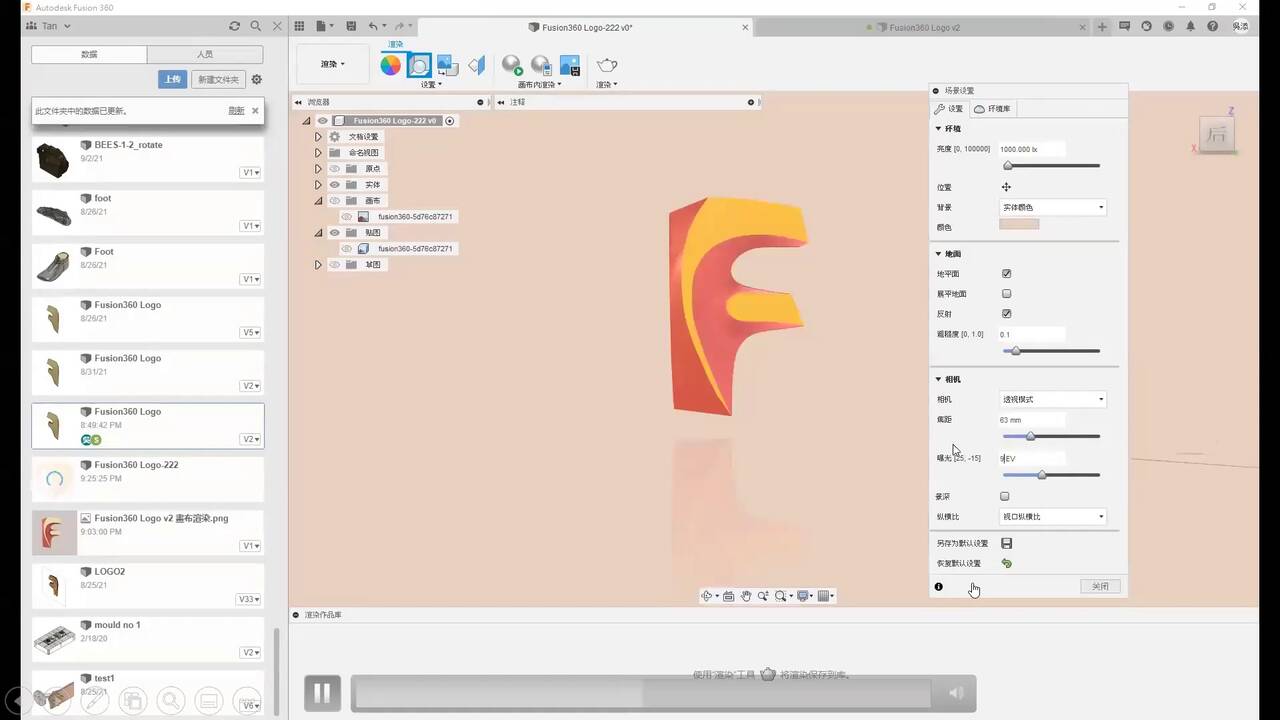Capture image with the save picture icon
The width and height of the screenshot is (1280, 720).
coord(570,65)
